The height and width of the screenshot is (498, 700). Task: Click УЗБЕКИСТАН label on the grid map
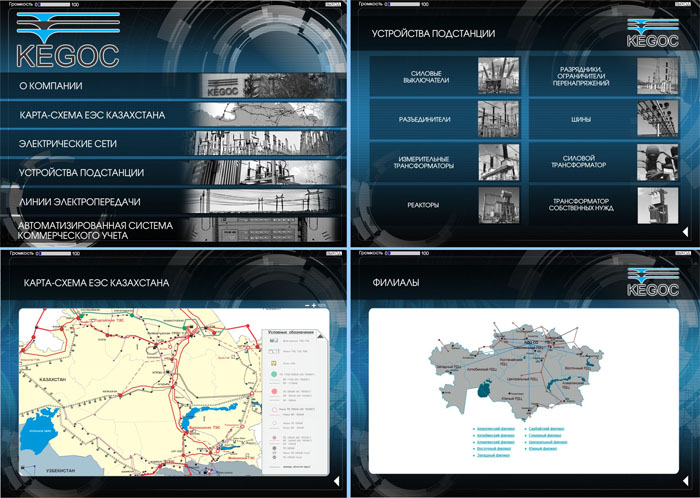pyautogui.click(x=61, y=470)
